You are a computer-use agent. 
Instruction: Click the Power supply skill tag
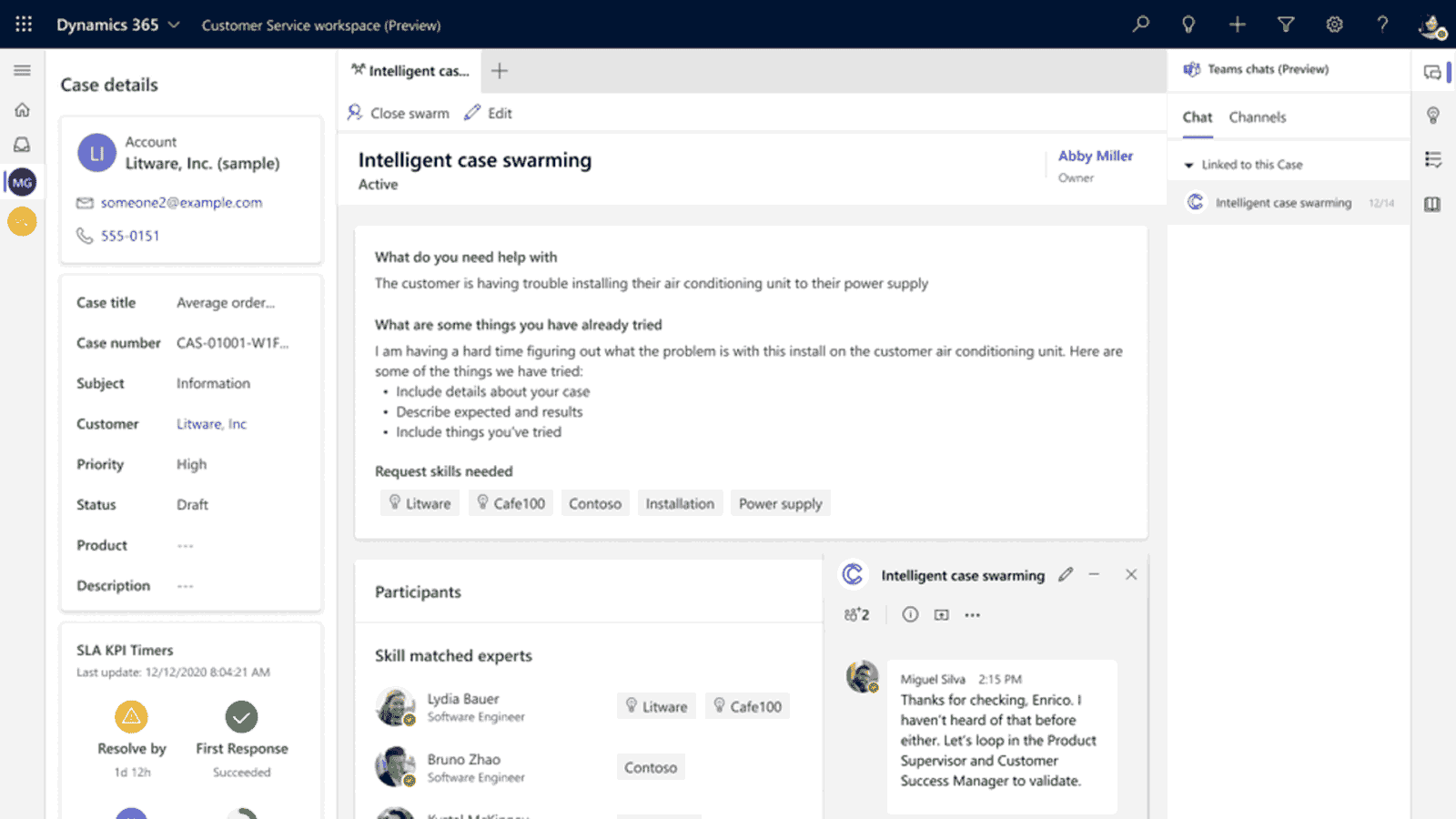pos(780,503)
